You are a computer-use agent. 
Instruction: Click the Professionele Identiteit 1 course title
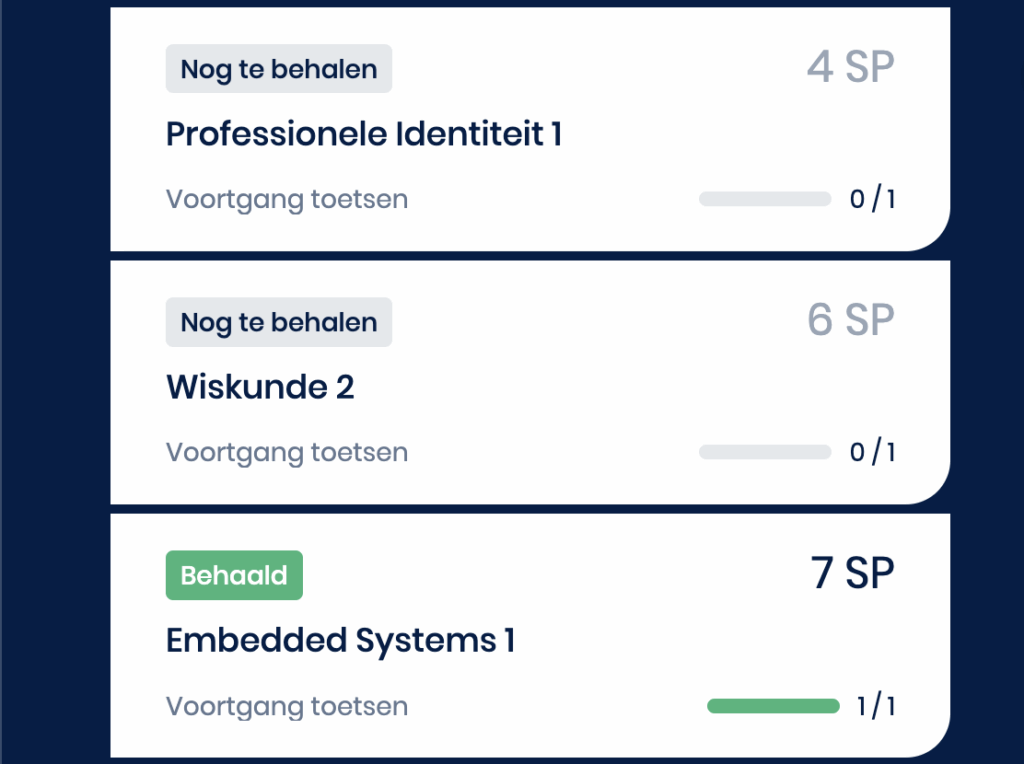(x=363, y=134)
